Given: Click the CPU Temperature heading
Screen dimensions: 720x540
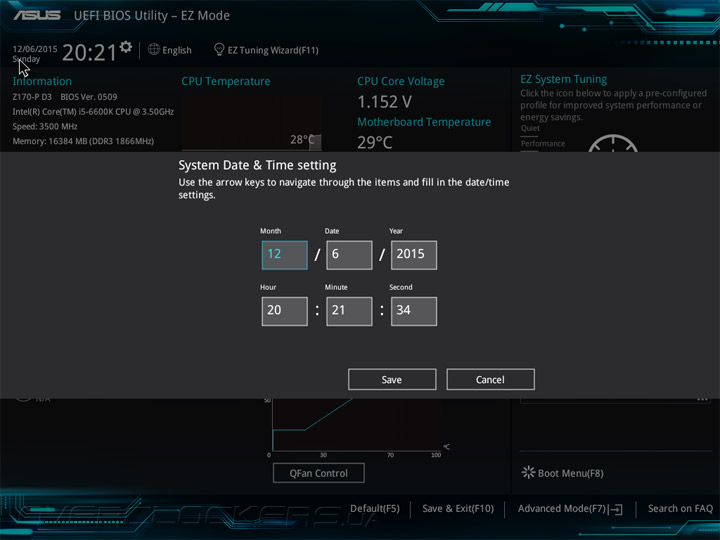Looking at the screenshot, I should click(226, 81).
